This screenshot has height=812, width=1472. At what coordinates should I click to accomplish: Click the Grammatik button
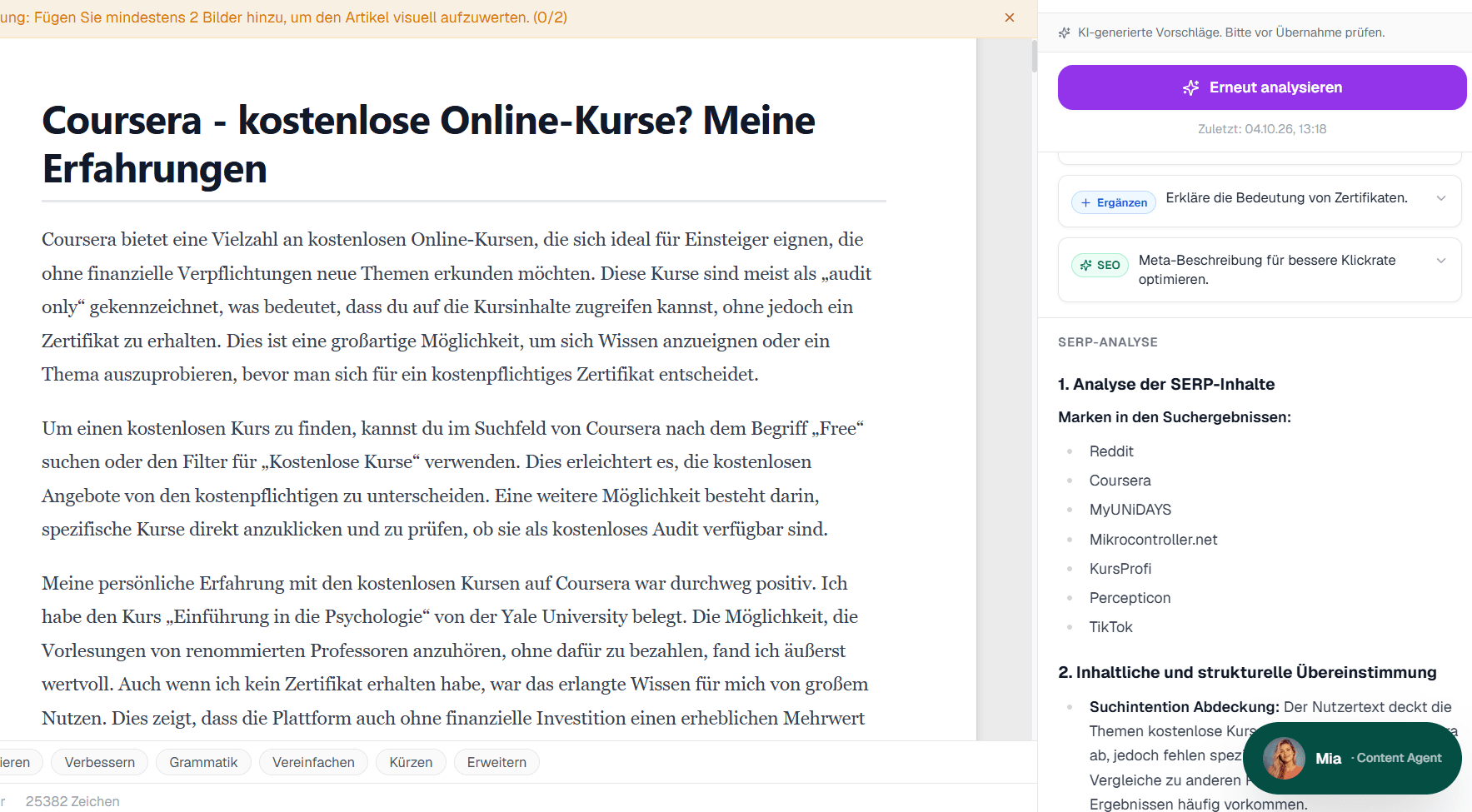[203, 762]
